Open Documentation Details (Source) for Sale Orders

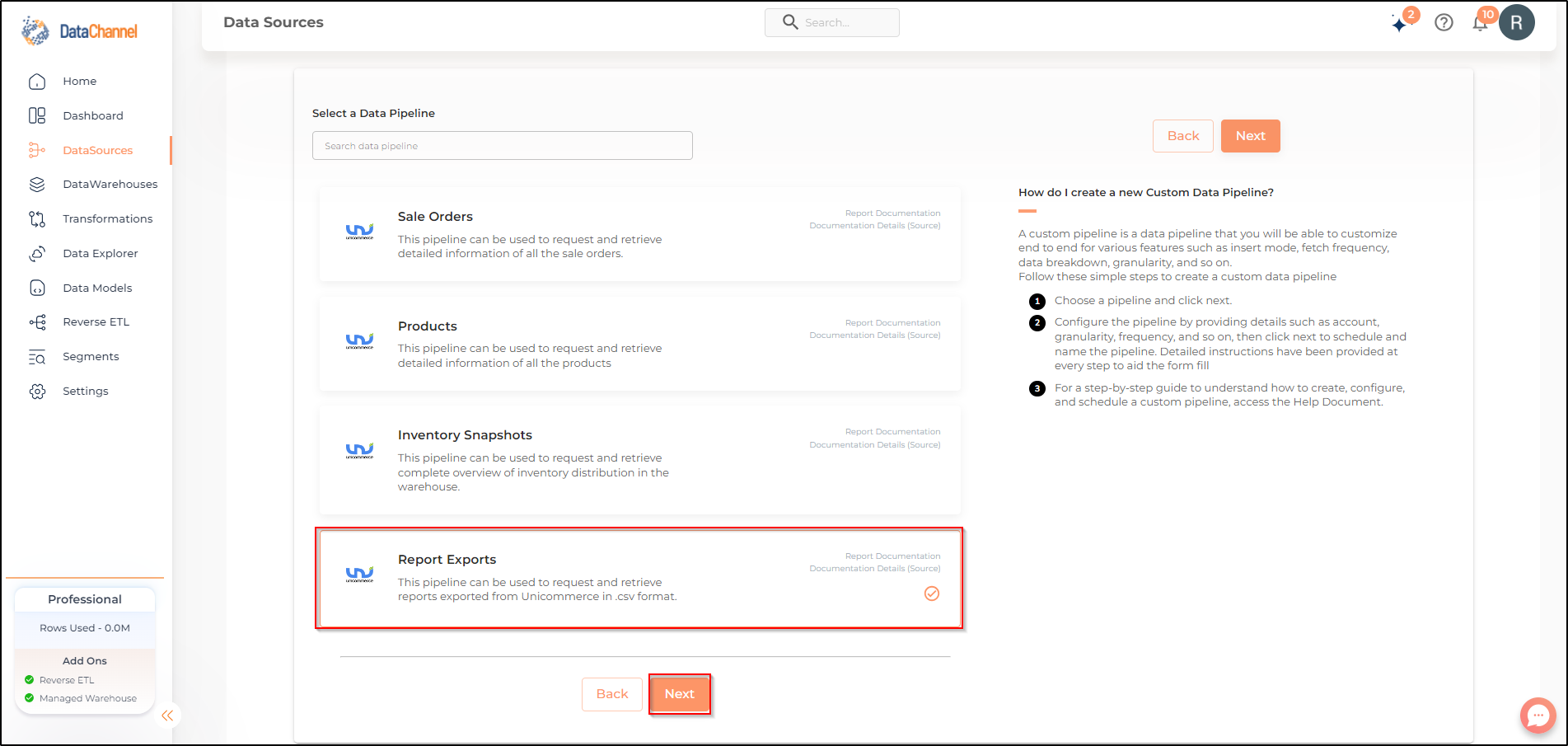875,226
